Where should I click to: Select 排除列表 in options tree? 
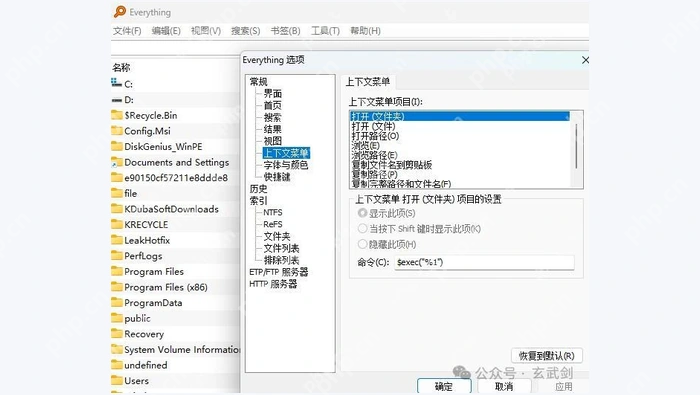pos(281,260)
